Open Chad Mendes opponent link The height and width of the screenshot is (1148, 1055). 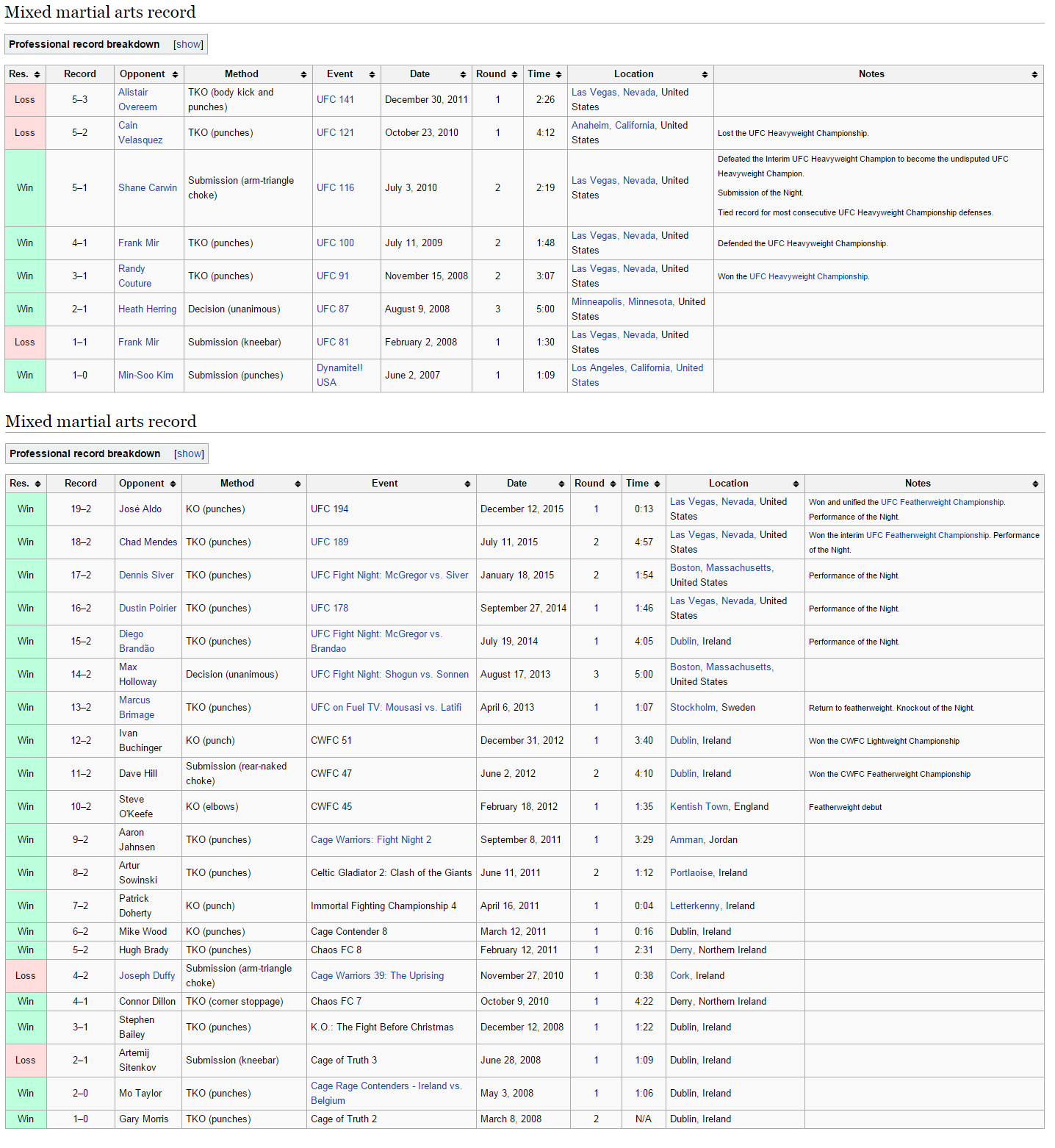click(148, 542)
